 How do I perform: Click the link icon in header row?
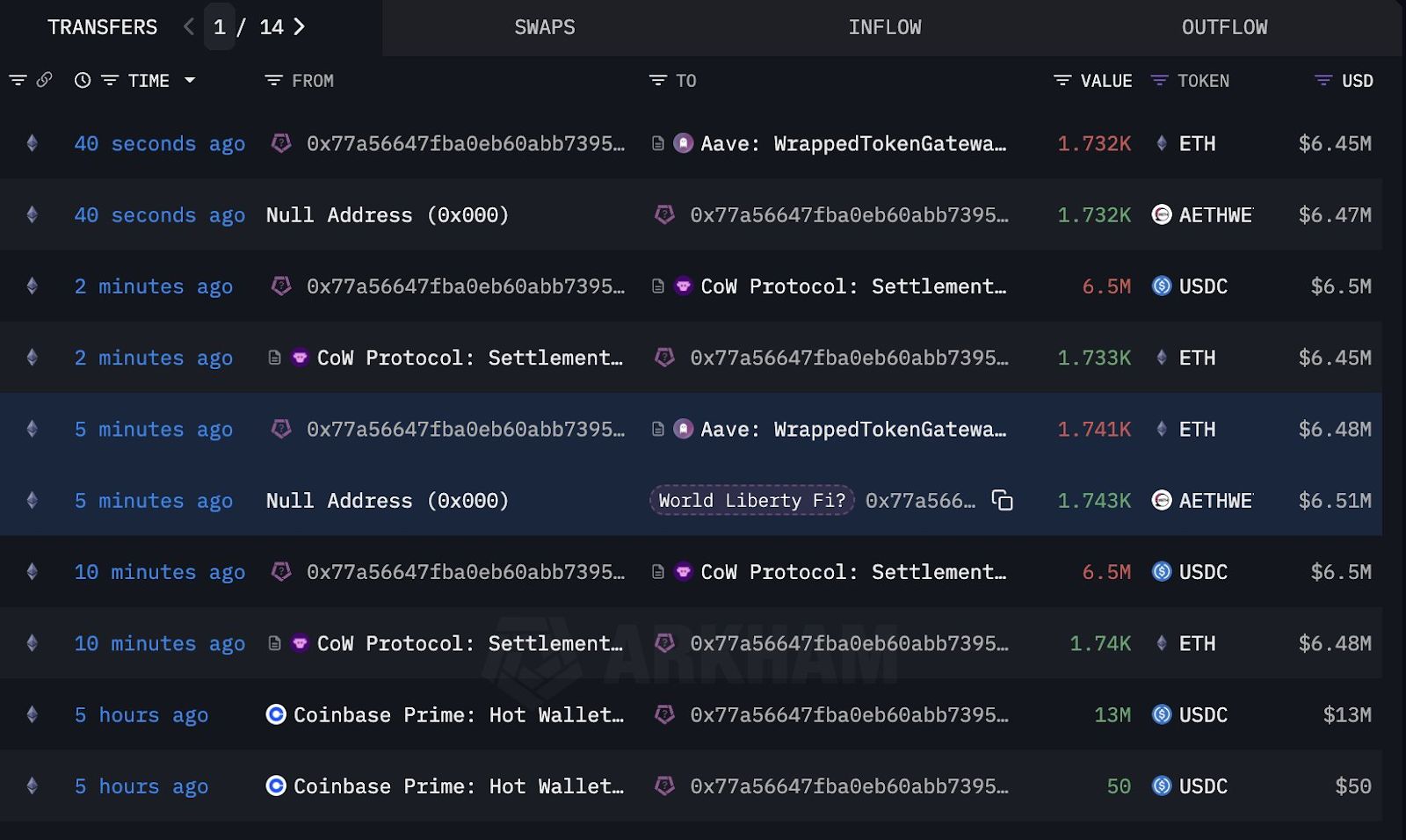click(44, 80)
